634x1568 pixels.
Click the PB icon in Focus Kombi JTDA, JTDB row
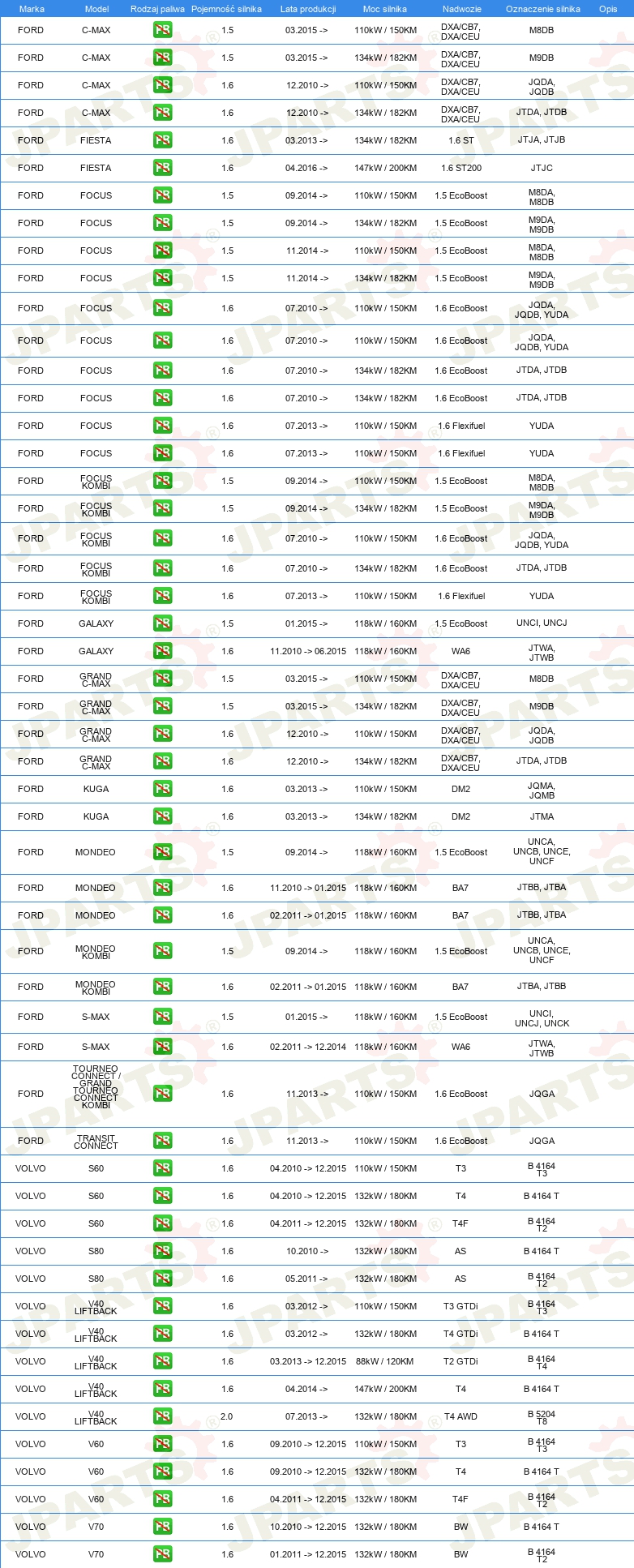[162, 568]
